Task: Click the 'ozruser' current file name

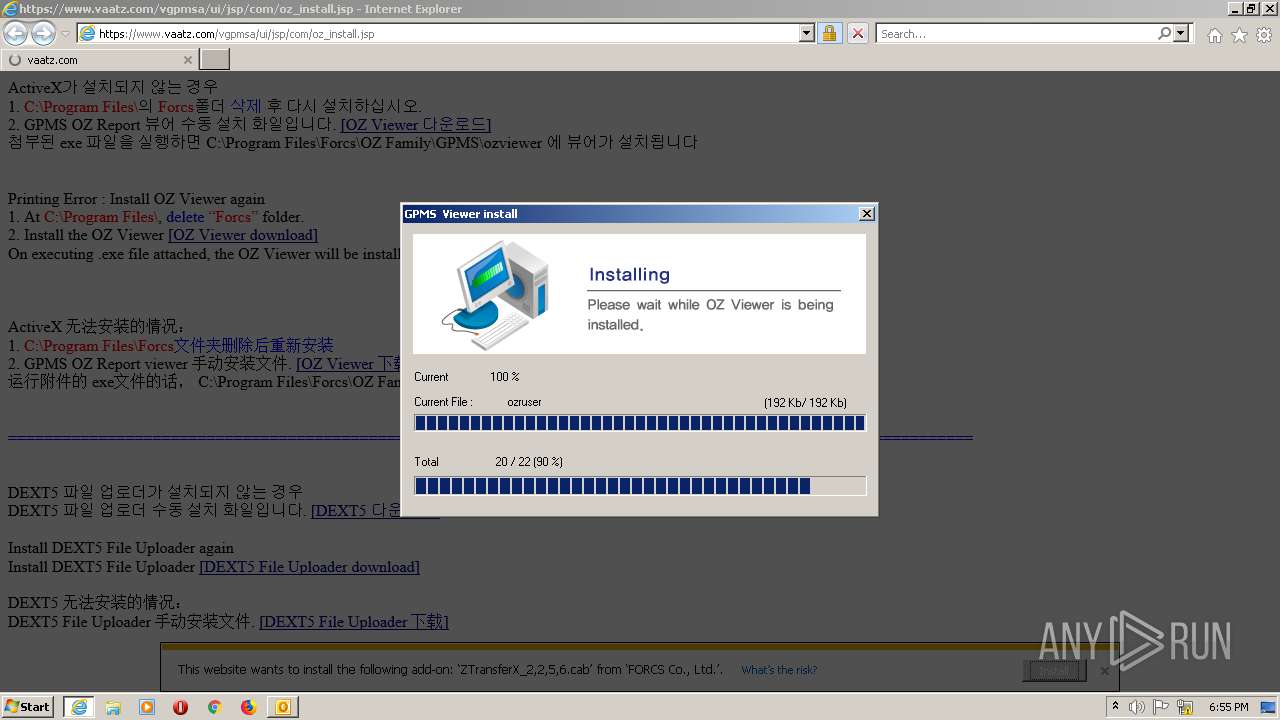Action: (x=524, y=402)
